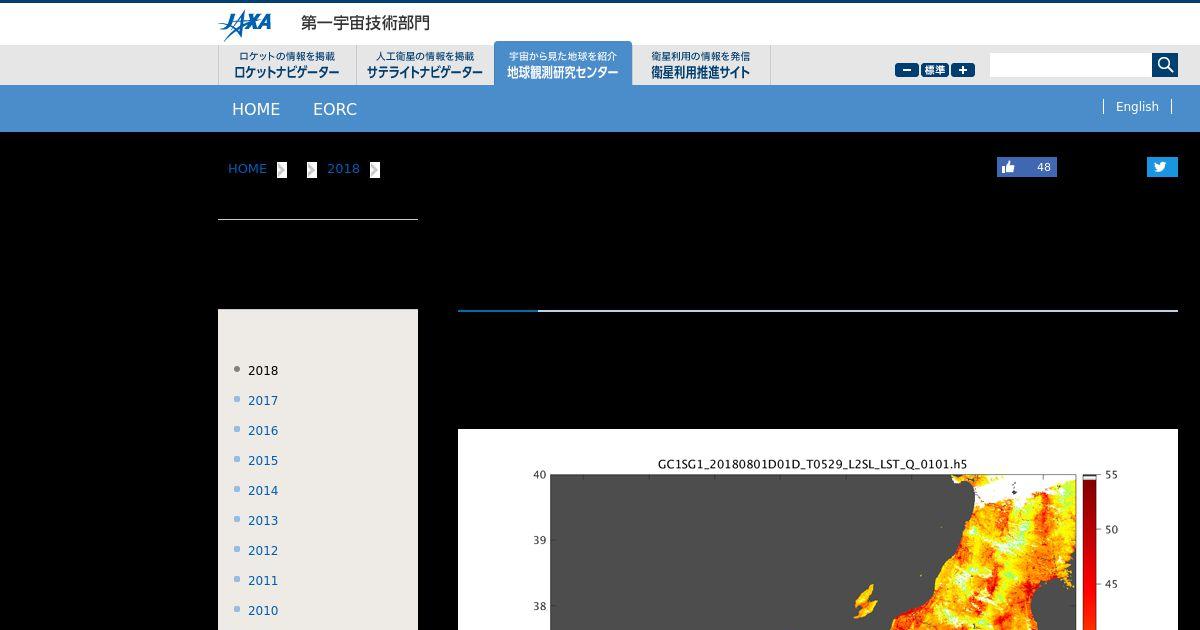Click the Twitter share button
Viewport: 1200px width, 630px height.
[x=1162, y=167]
